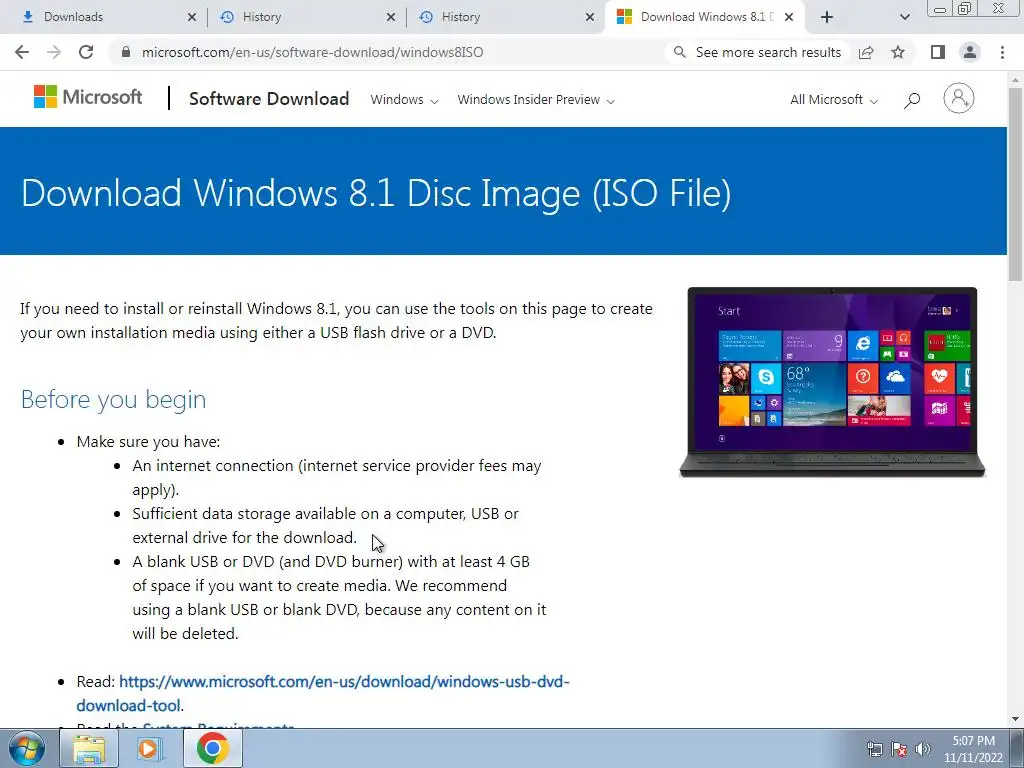Open the side panel icon
This screenshot has height=768, width=1024.
click(x=938, y=52)
